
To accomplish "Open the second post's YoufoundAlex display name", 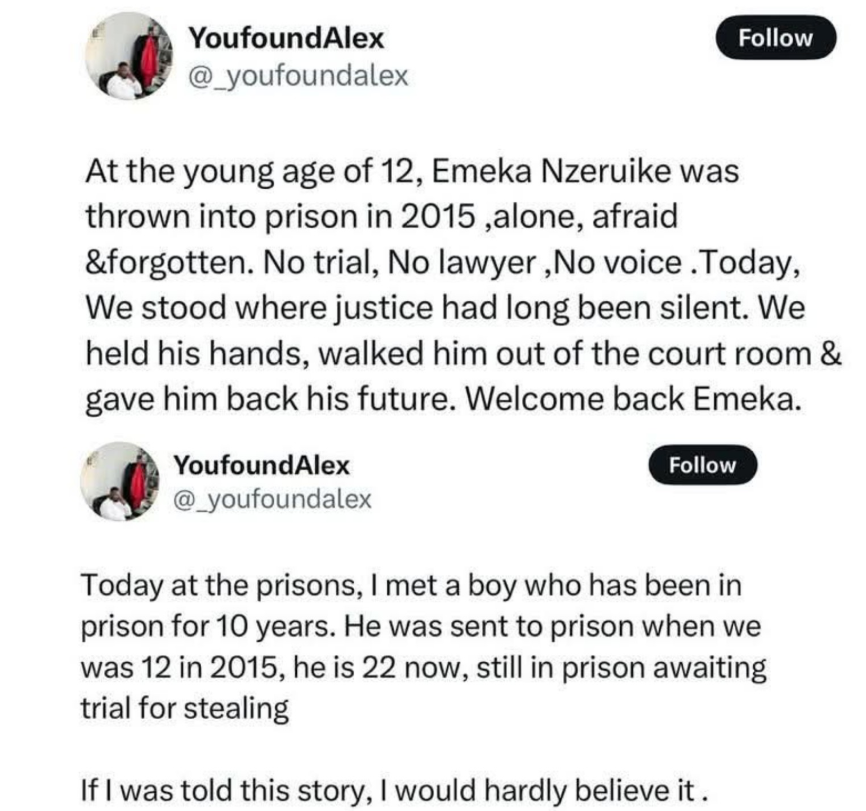I will (x=261, y=465).
